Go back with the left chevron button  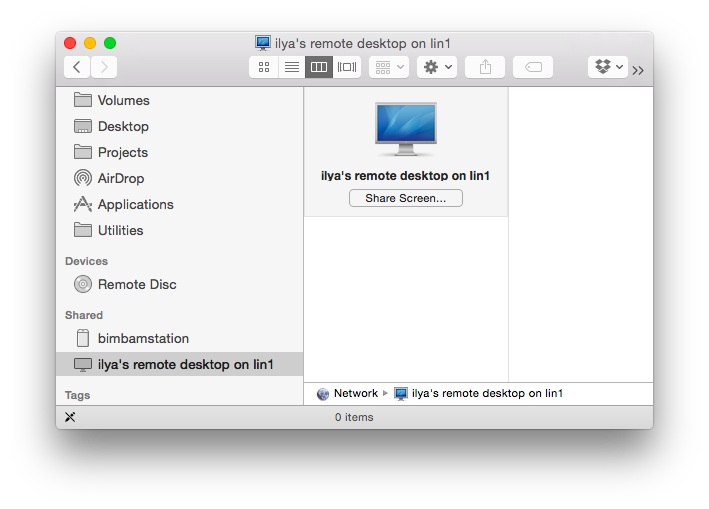[x=77, y=67]
